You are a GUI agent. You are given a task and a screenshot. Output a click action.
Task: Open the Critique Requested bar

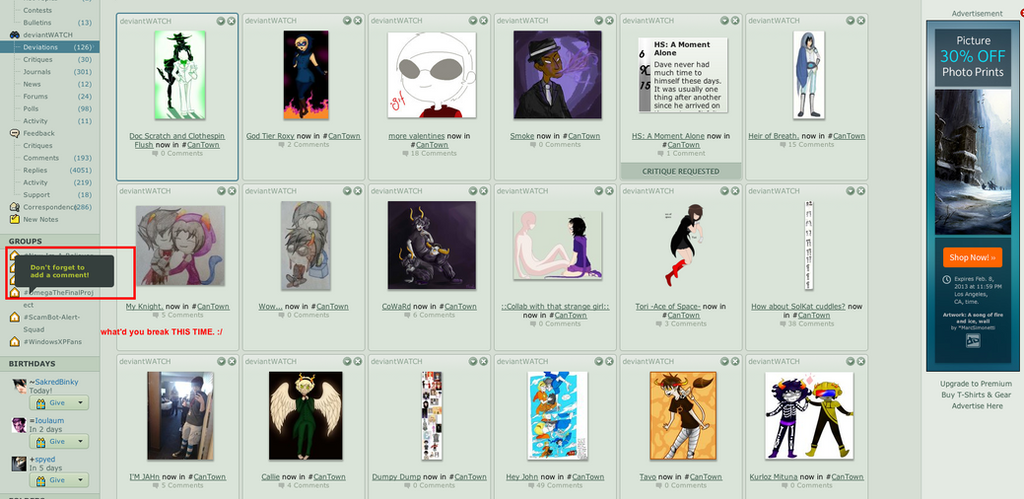pos(680,171)
